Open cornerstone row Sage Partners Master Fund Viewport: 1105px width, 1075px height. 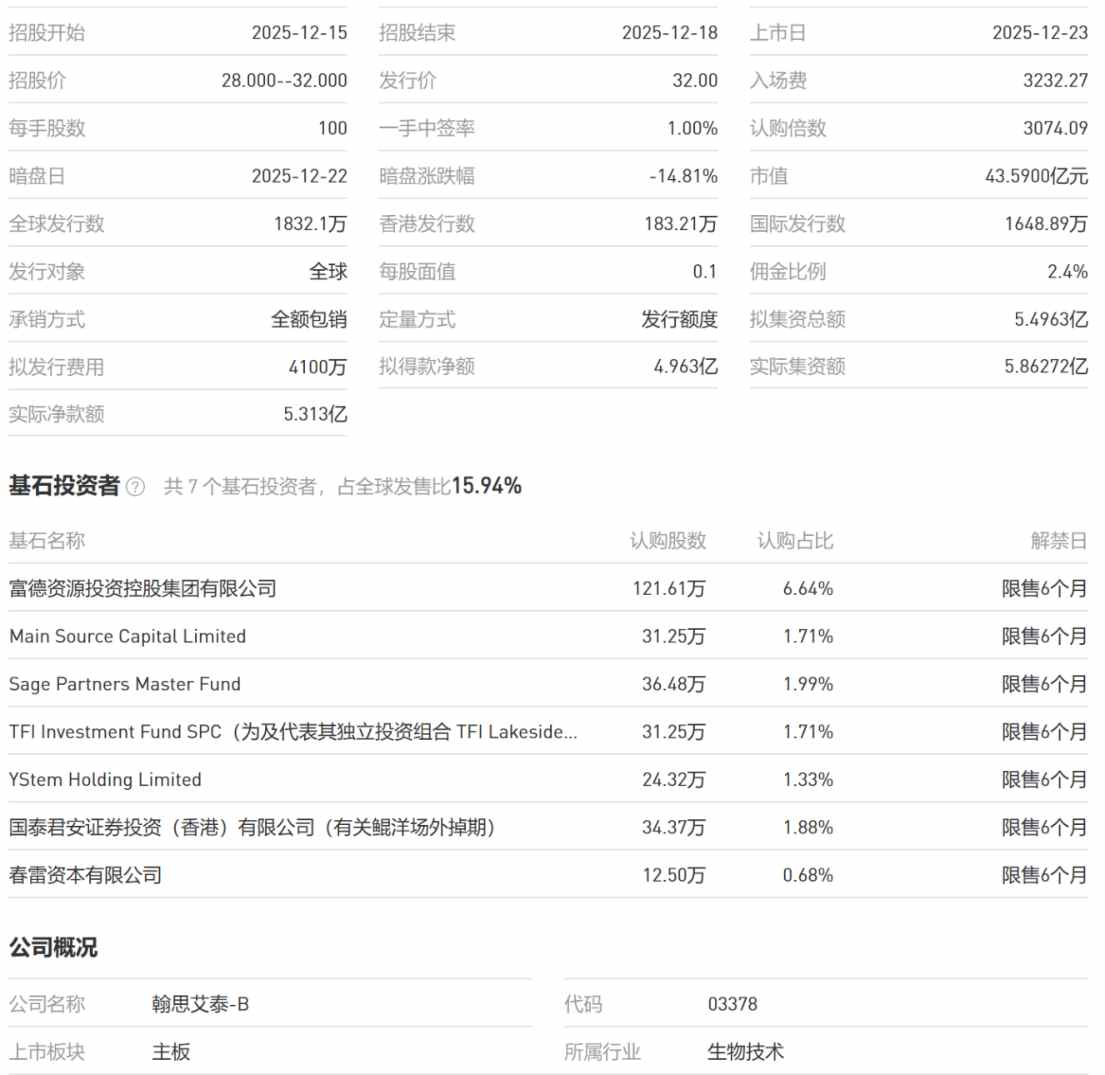click(x=548, y=684)
